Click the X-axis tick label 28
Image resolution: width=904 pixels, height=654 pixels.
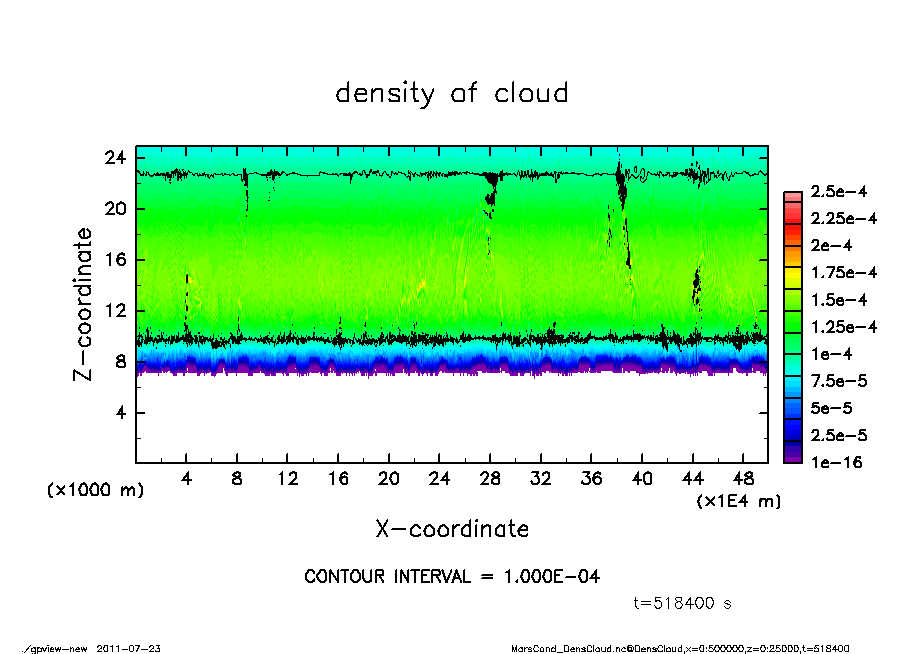click(x=490, y=479)
